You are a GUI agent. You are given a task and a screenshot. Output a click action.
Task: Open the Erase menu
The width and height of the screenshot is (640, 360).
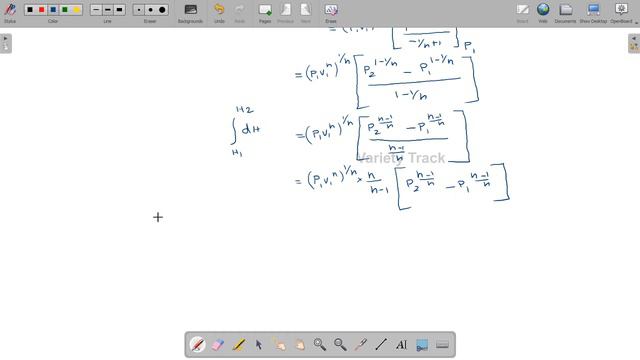point(331,13)
